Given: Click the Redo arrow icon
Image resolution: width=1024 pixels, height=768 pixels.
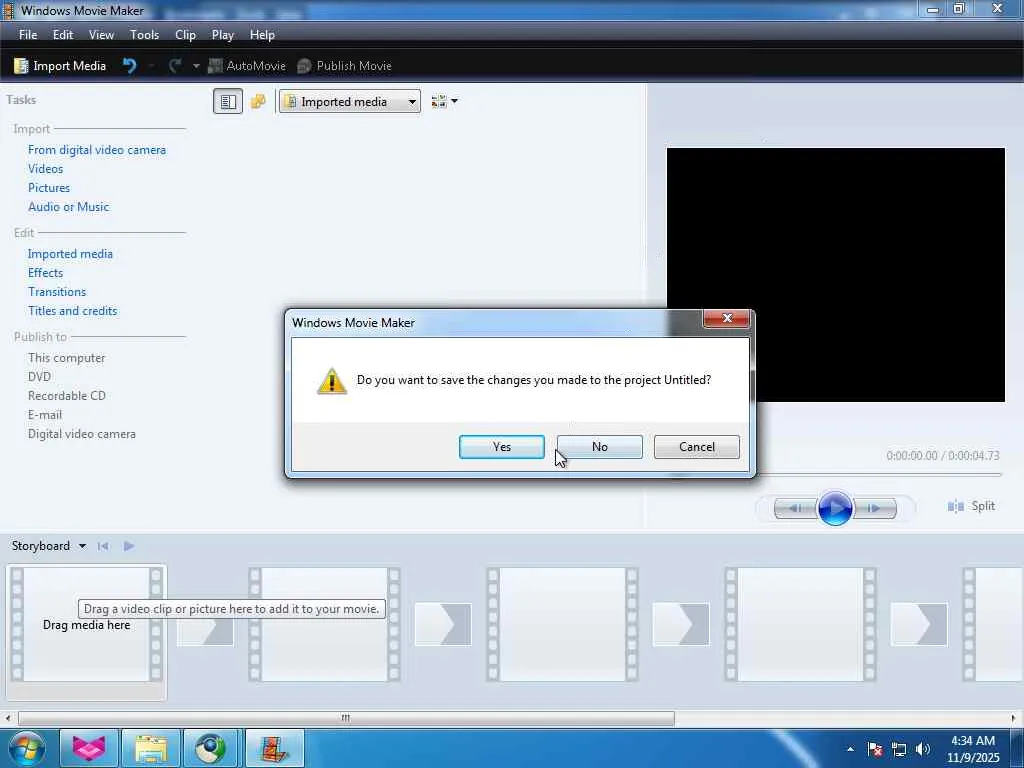Looking at the screenshot, I should click(175, 65).
